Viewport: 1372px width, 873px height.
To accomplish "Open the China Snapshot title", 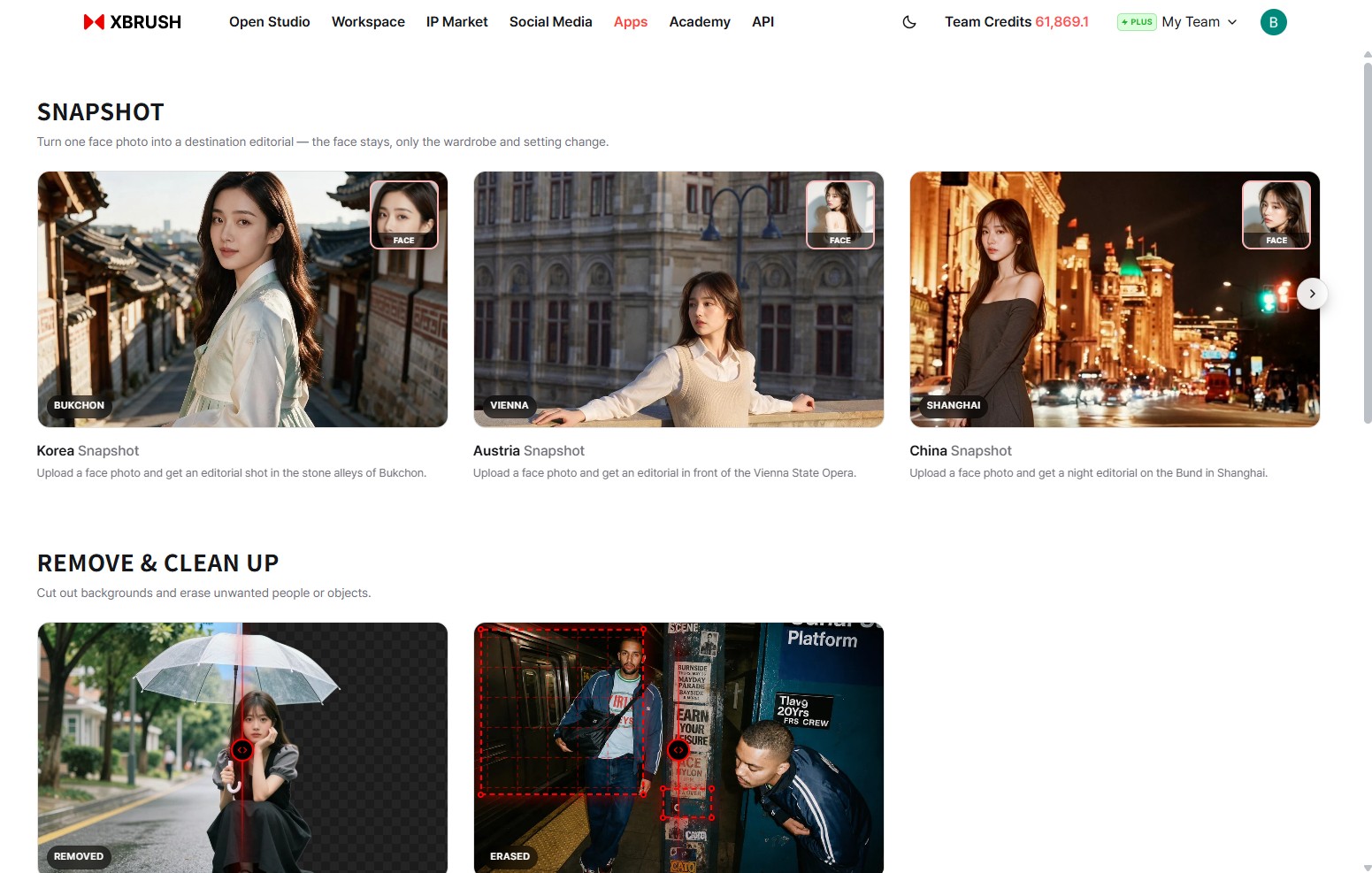I will (961, 450).
